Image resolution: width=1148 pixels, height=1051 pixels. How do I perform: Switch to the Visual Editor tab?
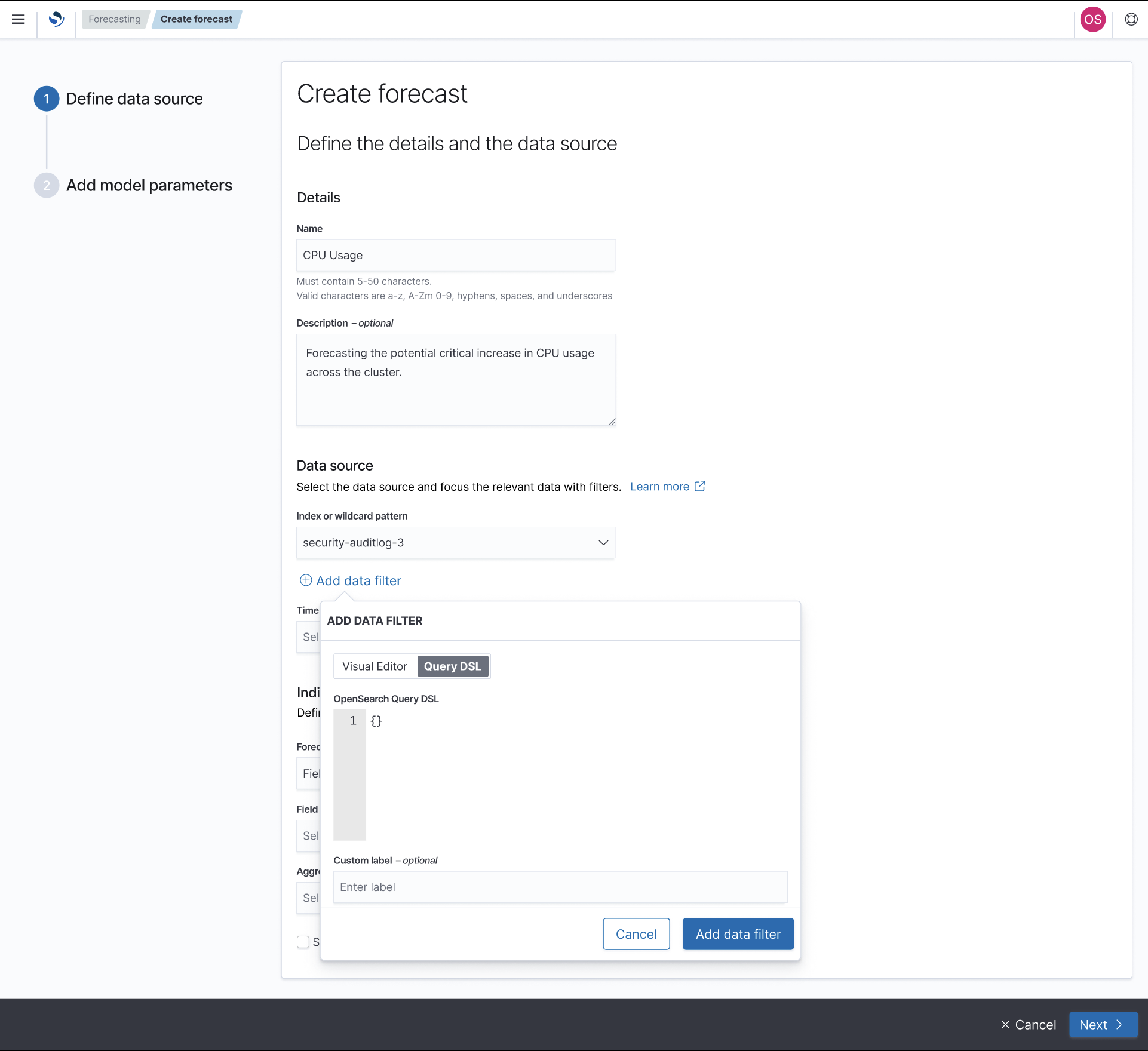[x=375, y=666]
